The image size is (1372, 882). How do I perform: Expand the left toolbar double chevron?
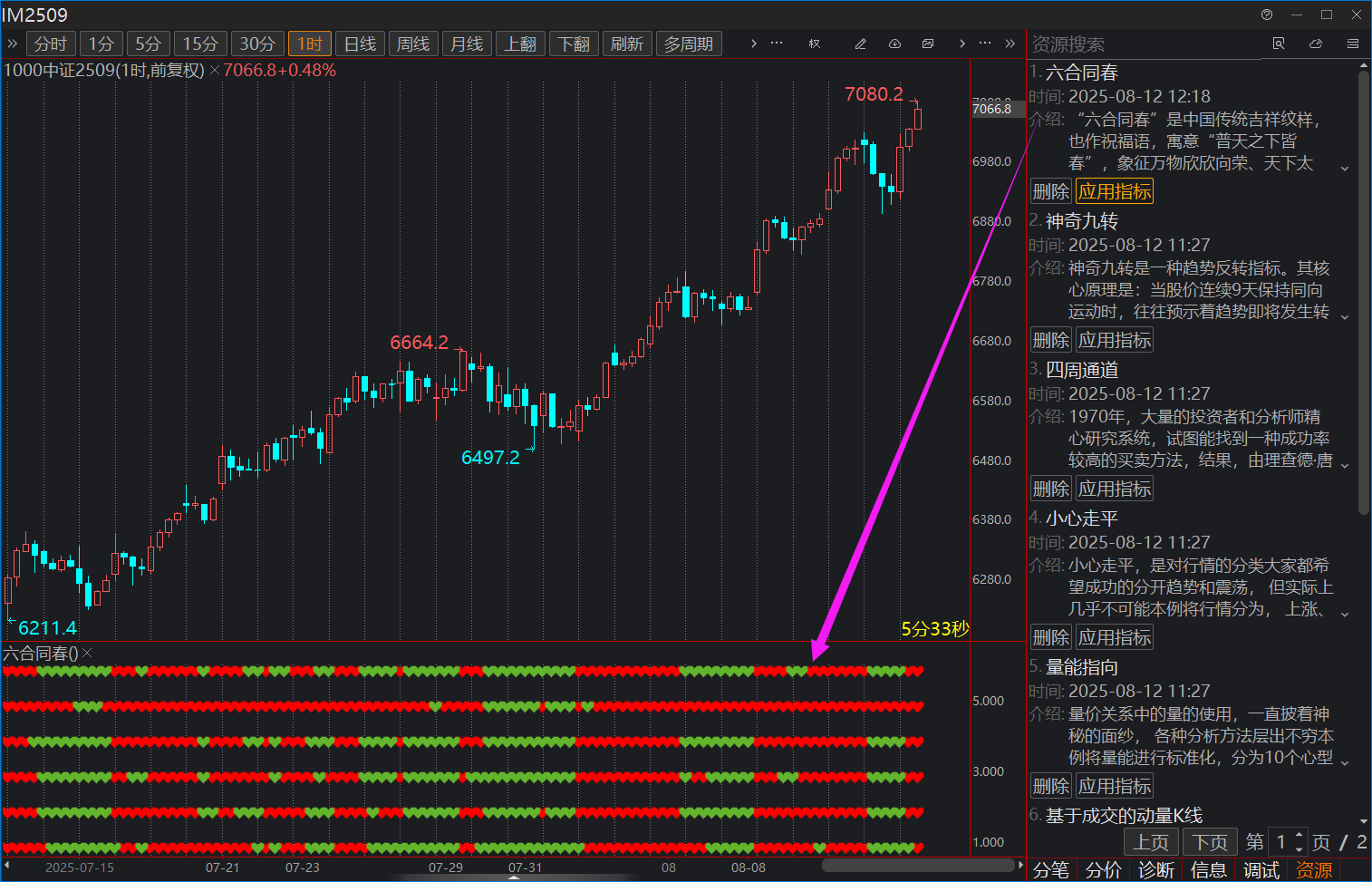tap(13, 44)
